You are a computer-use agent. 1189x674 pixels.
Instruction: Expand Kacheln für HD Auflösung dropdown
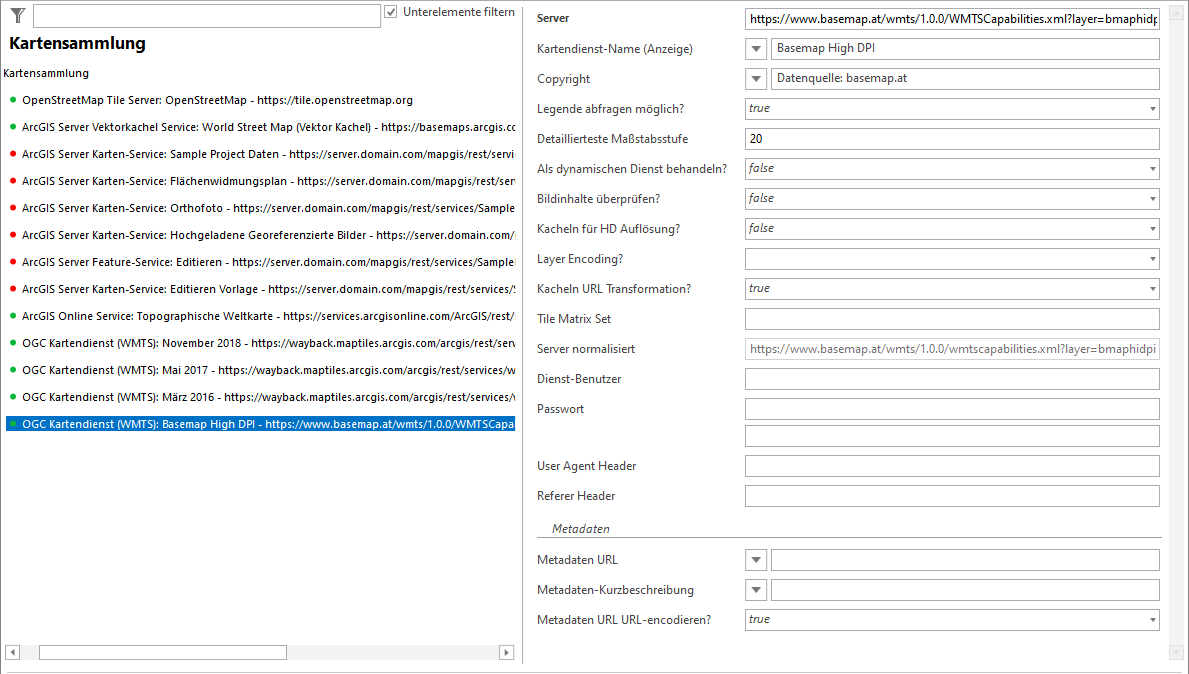1152,229
